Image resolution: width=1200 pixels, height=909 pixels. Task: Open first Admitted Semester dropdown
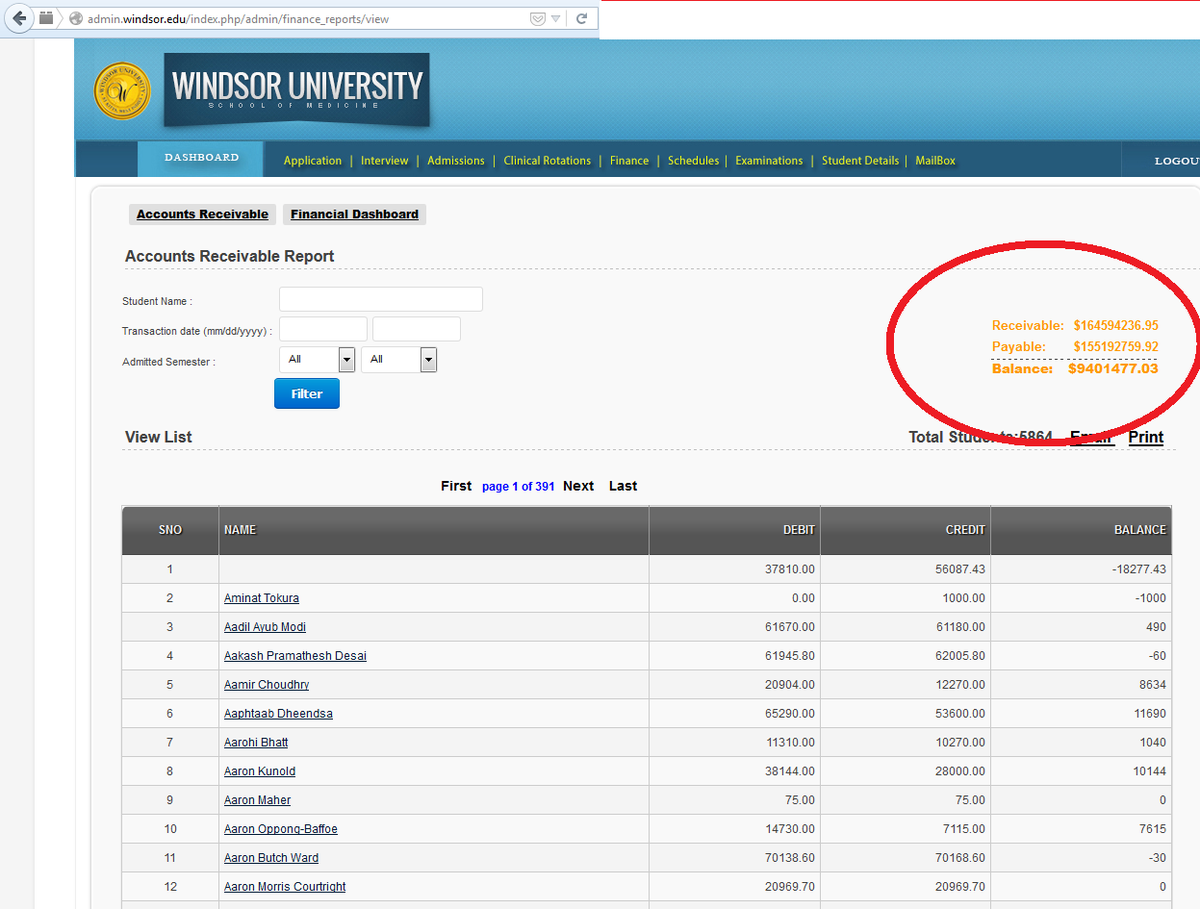(x=318, y=359)
